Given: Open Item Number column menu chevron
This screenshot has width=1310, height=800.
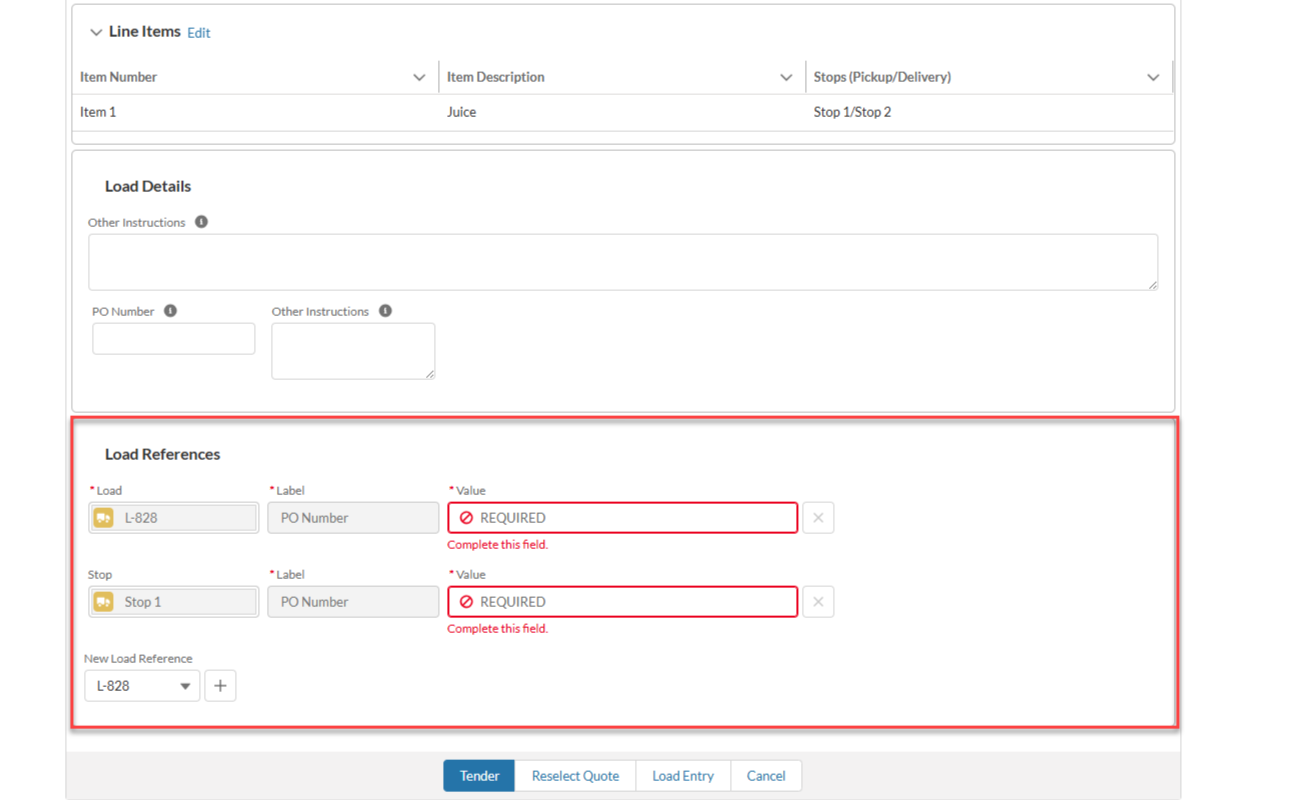Looking at the screenshot, I should [x=419, y=77].
